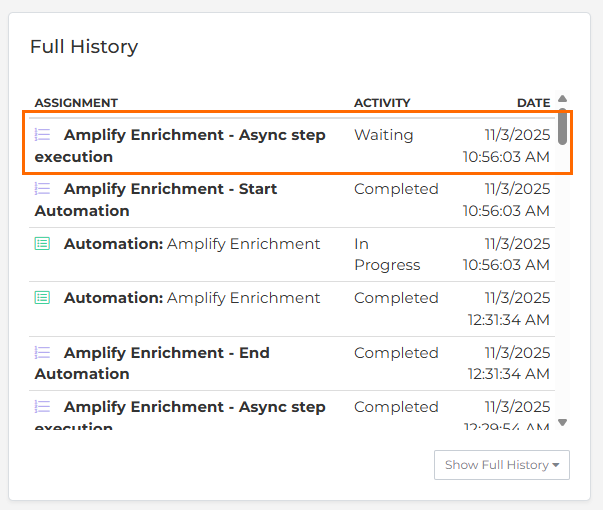Click the Start Automation row list icon

[42, 189]
